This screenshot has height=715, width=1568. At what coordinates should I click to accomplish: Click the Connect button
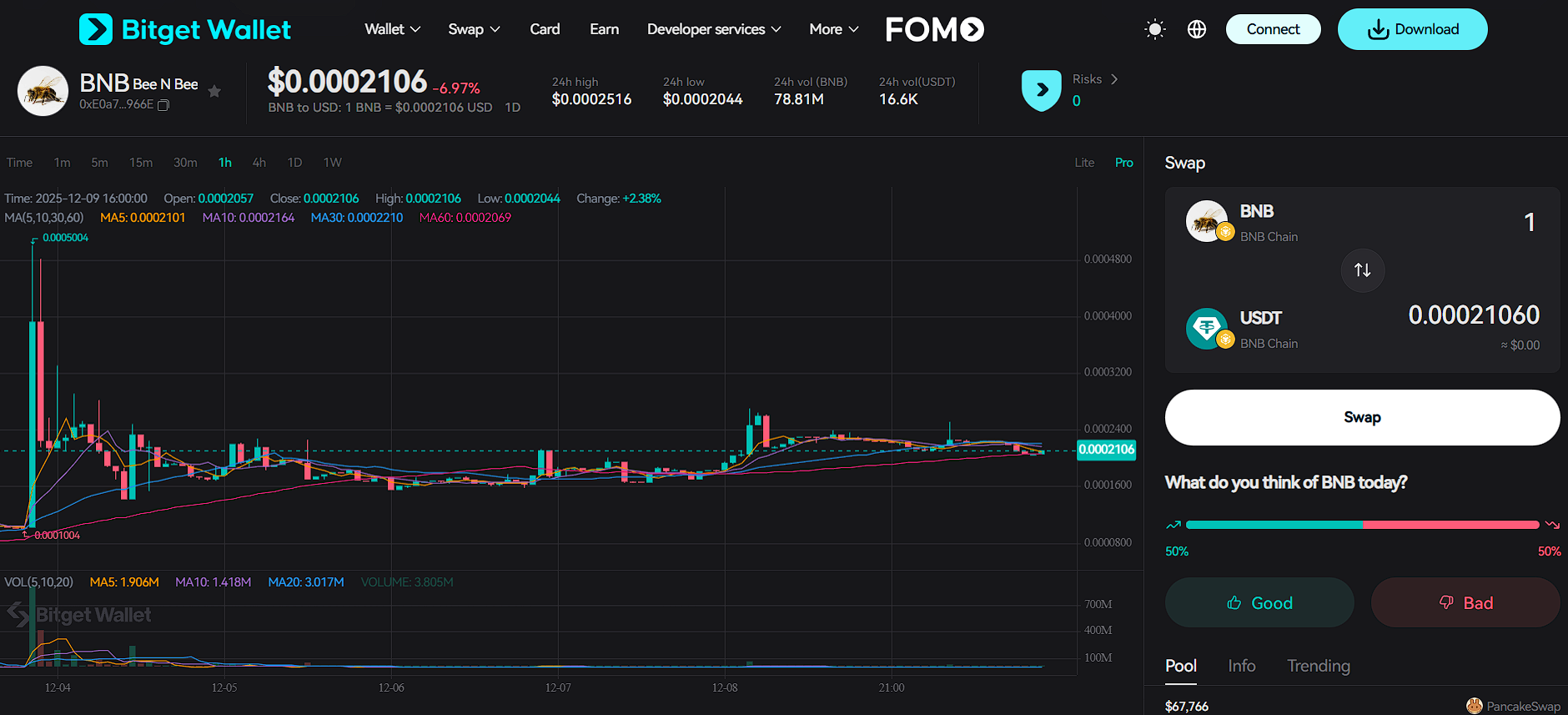pyautogui.click(x=1273, y=29)
